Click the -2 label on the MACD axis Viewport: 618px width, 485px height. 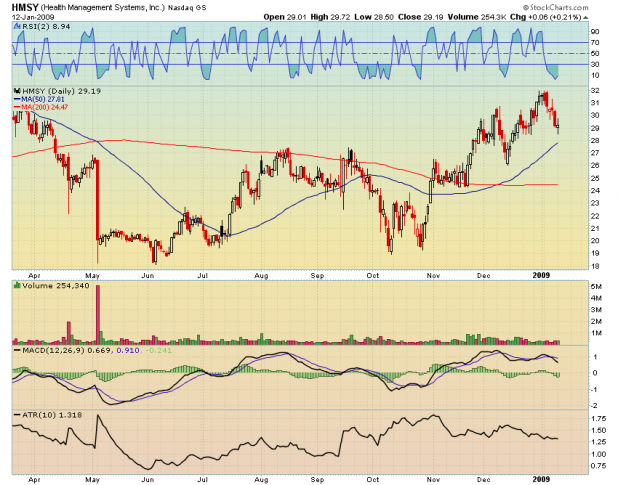(595, 406)
